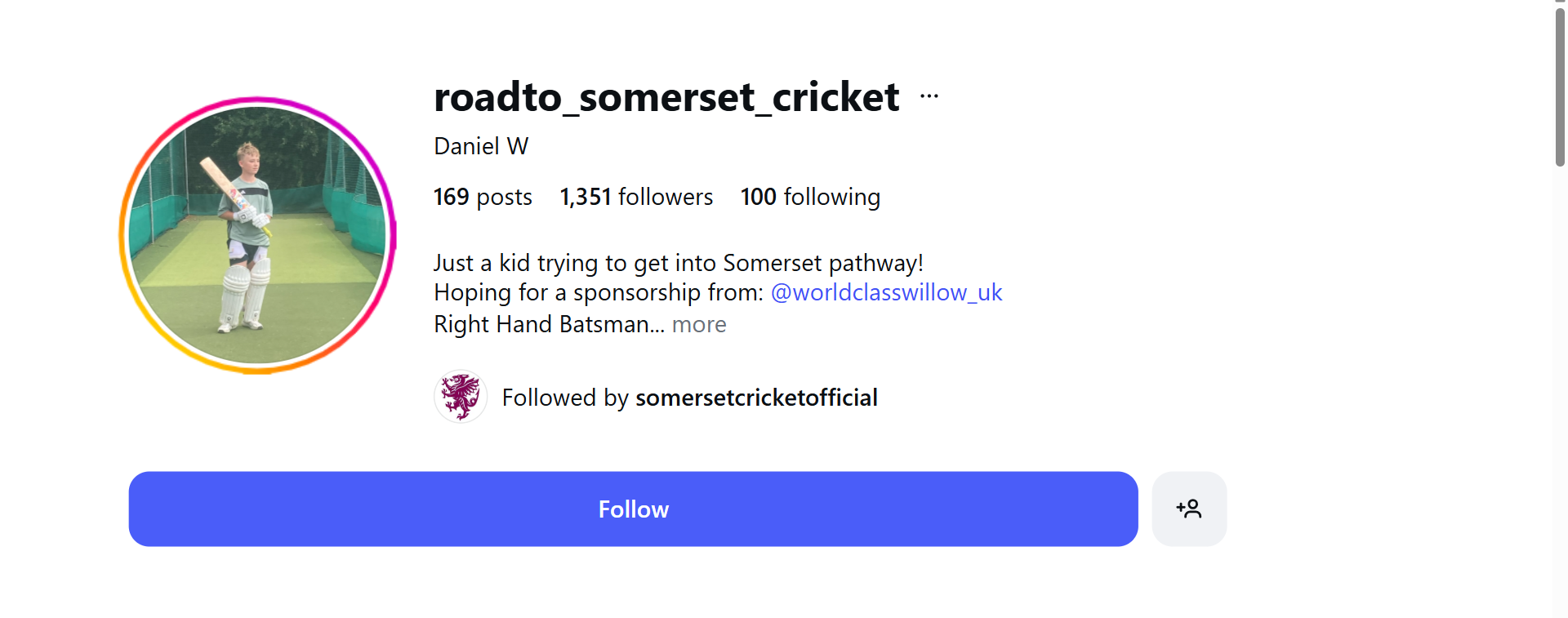
Task: Click the roadto_somerset_cricket username heading
Action: [666, 97]
